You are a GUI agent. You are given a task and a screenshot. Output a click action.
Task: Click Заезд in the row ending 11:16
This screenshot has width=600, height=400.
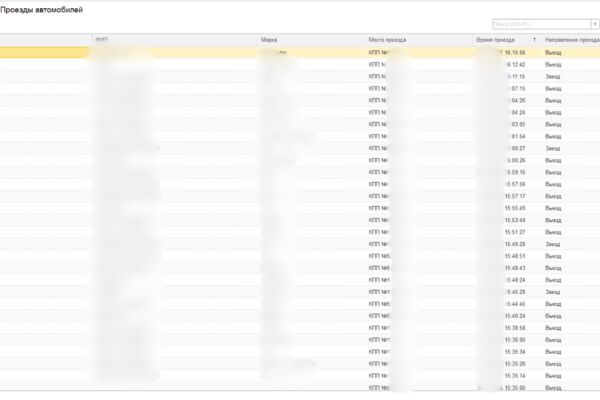point(553,77)
